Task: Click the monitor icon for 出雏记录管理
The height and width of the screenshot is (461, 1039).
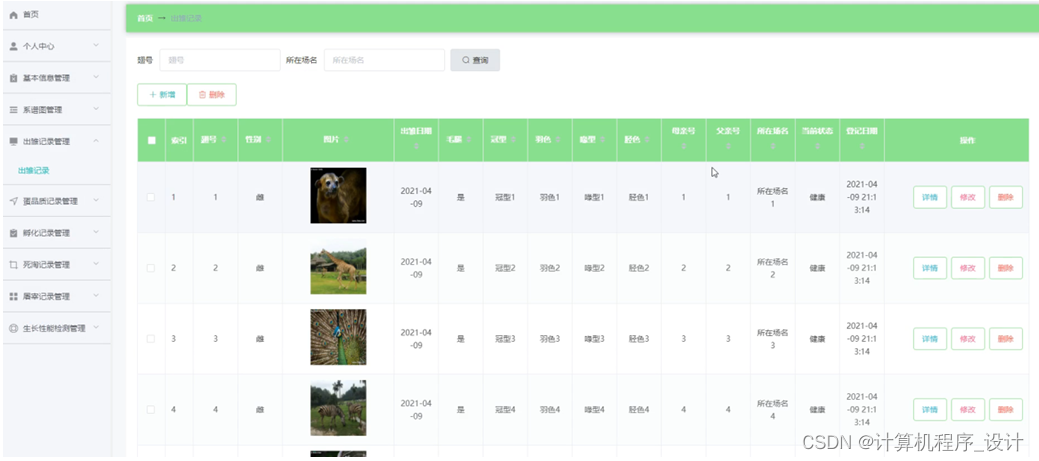Action: tap(13, 141)
